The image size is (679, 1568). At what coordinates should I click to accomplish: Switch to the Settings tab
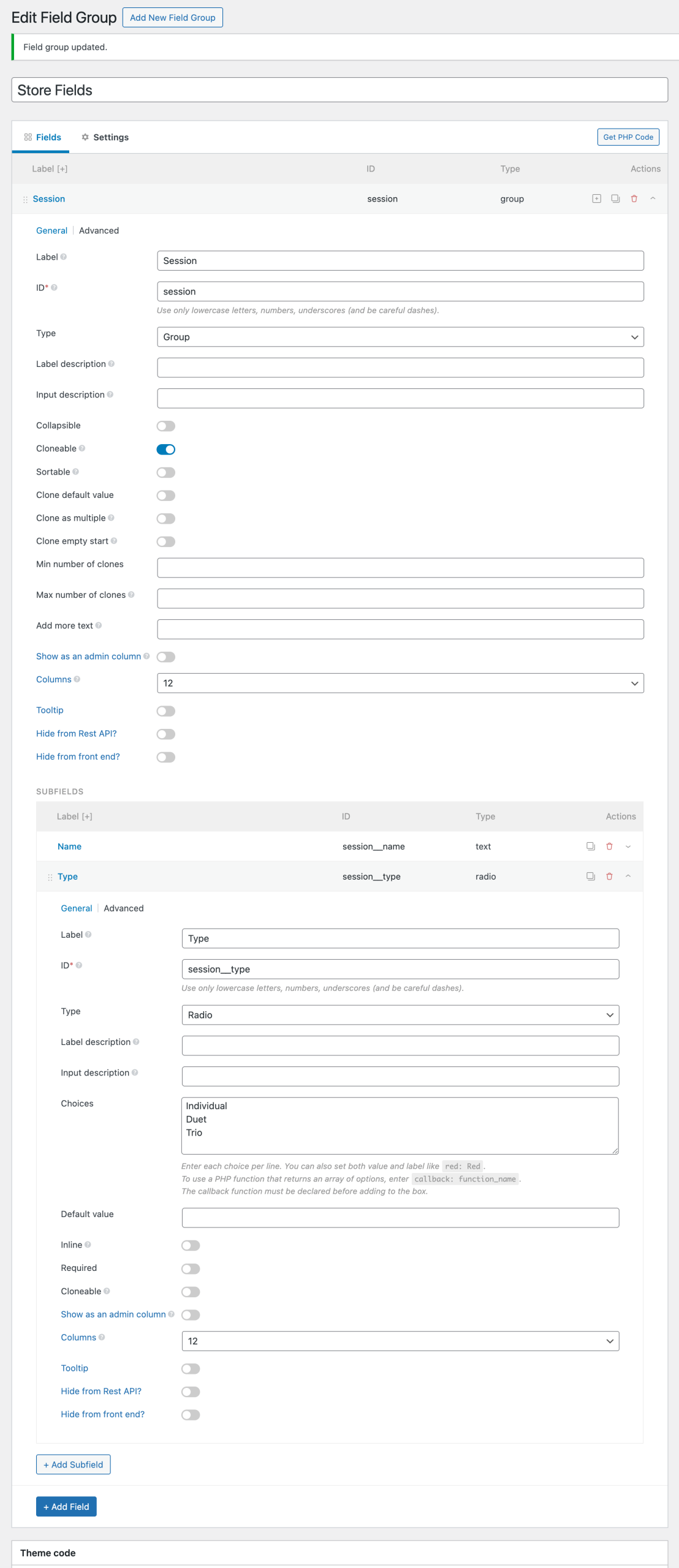click(105, 137)
